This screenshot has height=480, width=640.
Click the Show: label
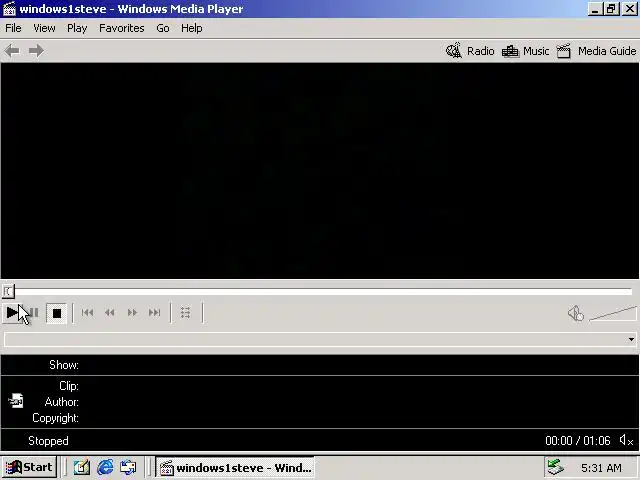[x=64, y=365]
